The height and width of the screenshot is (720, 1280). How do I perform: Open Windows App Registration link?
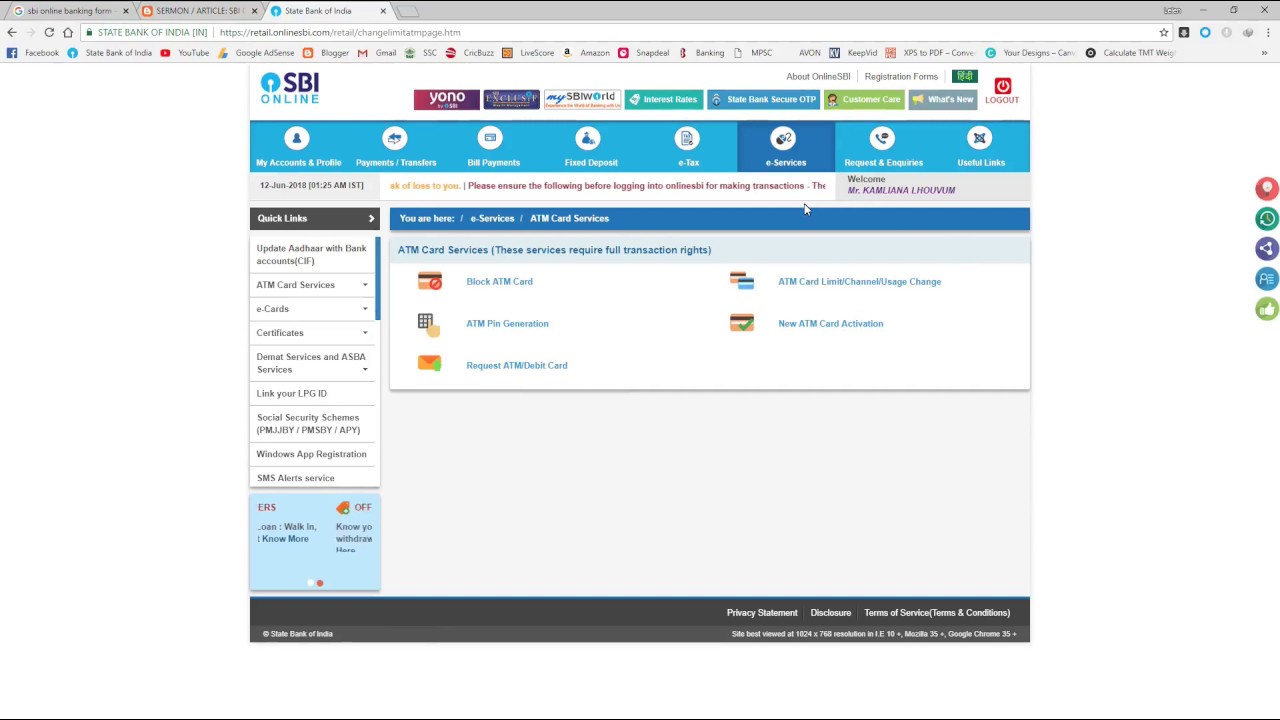tap(311, 454)
